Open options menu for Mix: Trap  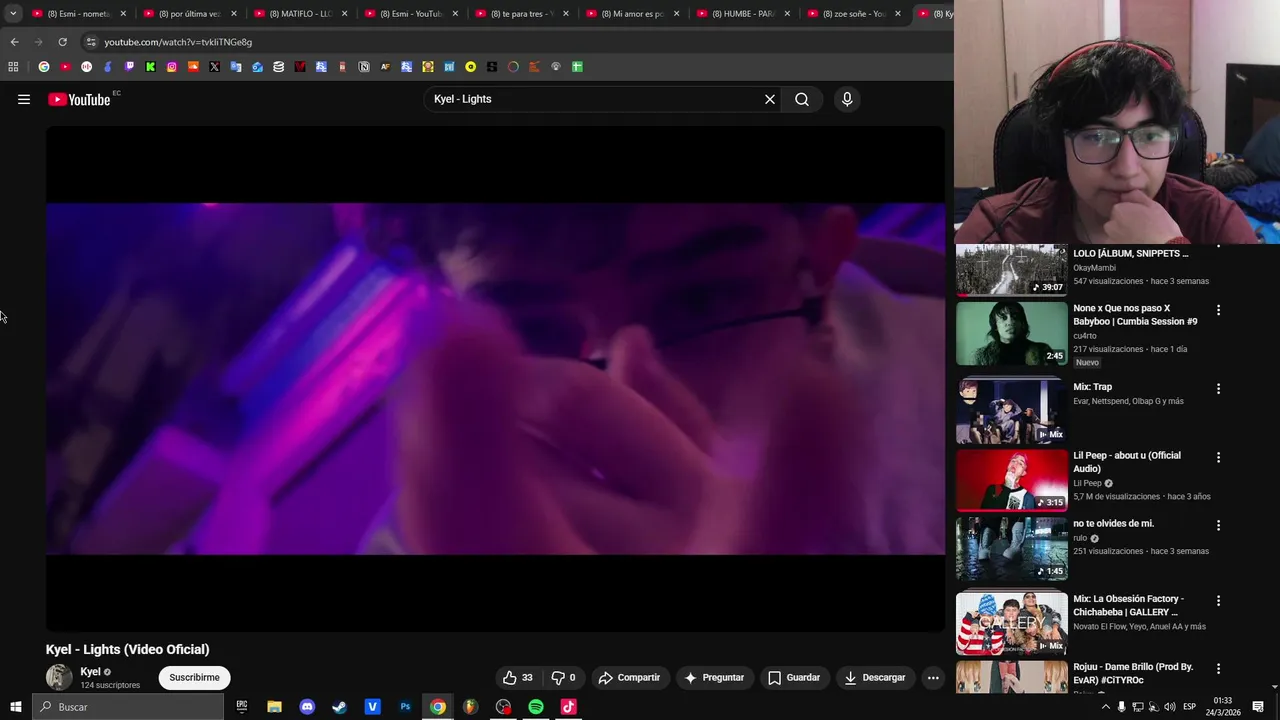pos(1218,388)
